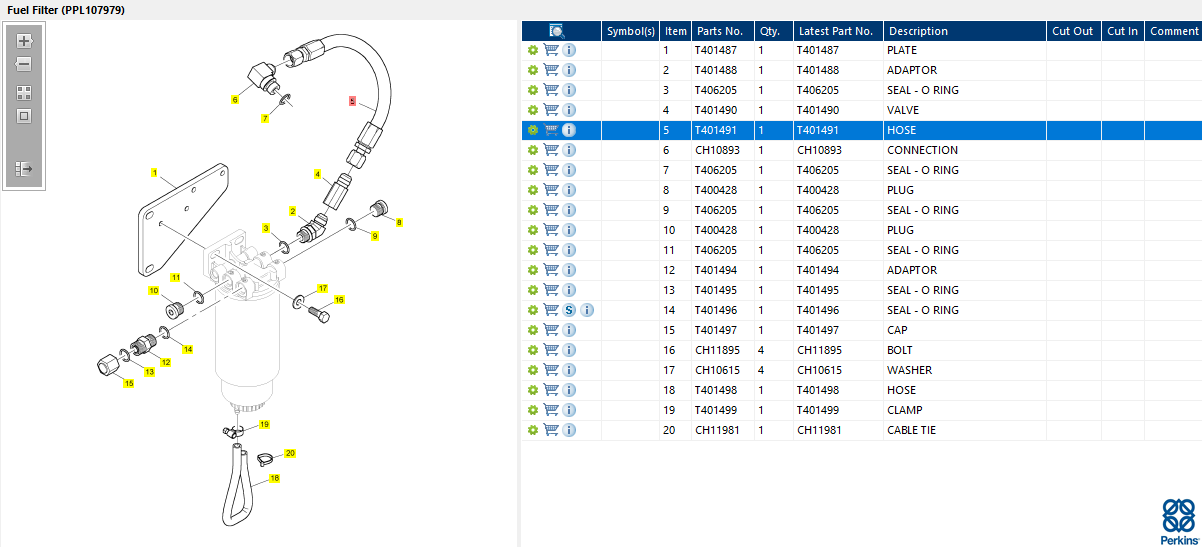Add the T401487 PLATE to cart
This screenshot has width=1202, height=547.
click(x=551, y=50)
